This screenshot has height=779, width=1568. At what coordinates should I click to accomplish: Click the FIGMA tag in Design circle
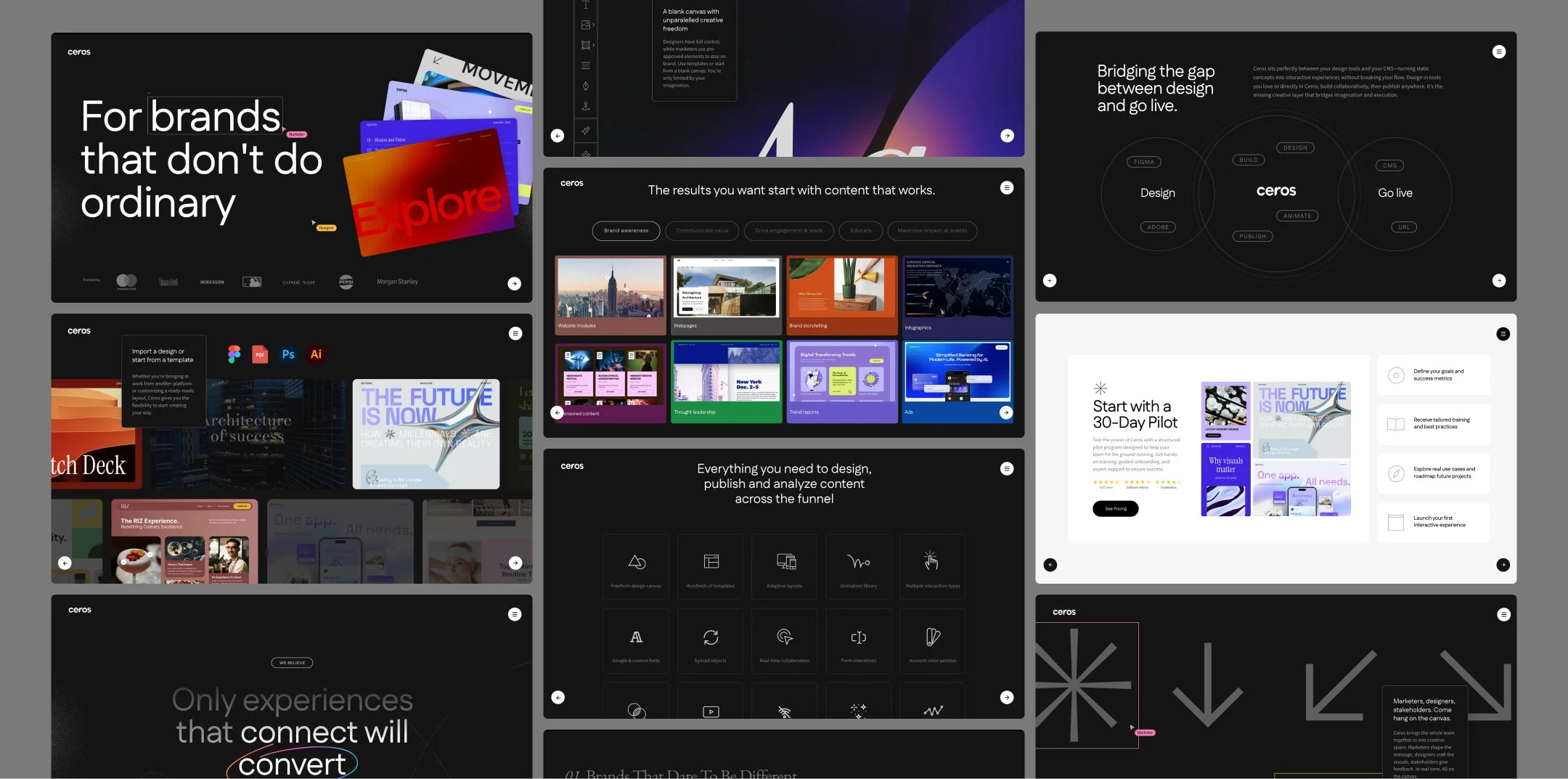click(x=1144, y=162)
